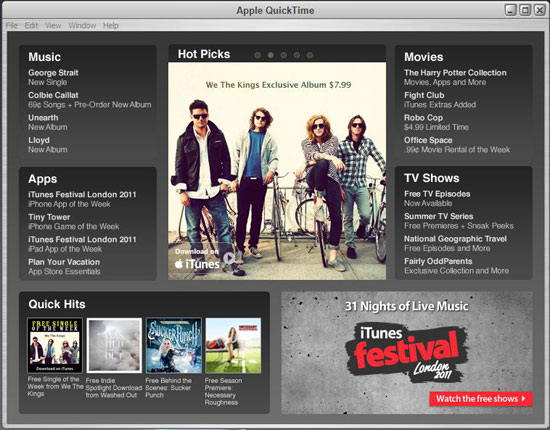Open Colbie Caillat music link
This screenshot has height=430, width=550.
[90, 100]
